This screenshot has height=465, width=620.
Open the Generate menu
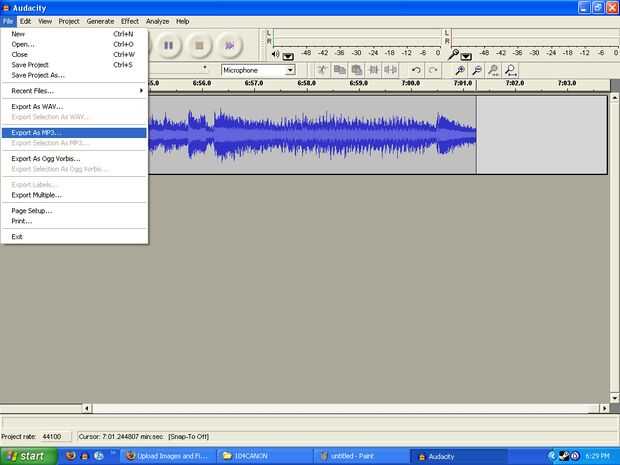100,21
